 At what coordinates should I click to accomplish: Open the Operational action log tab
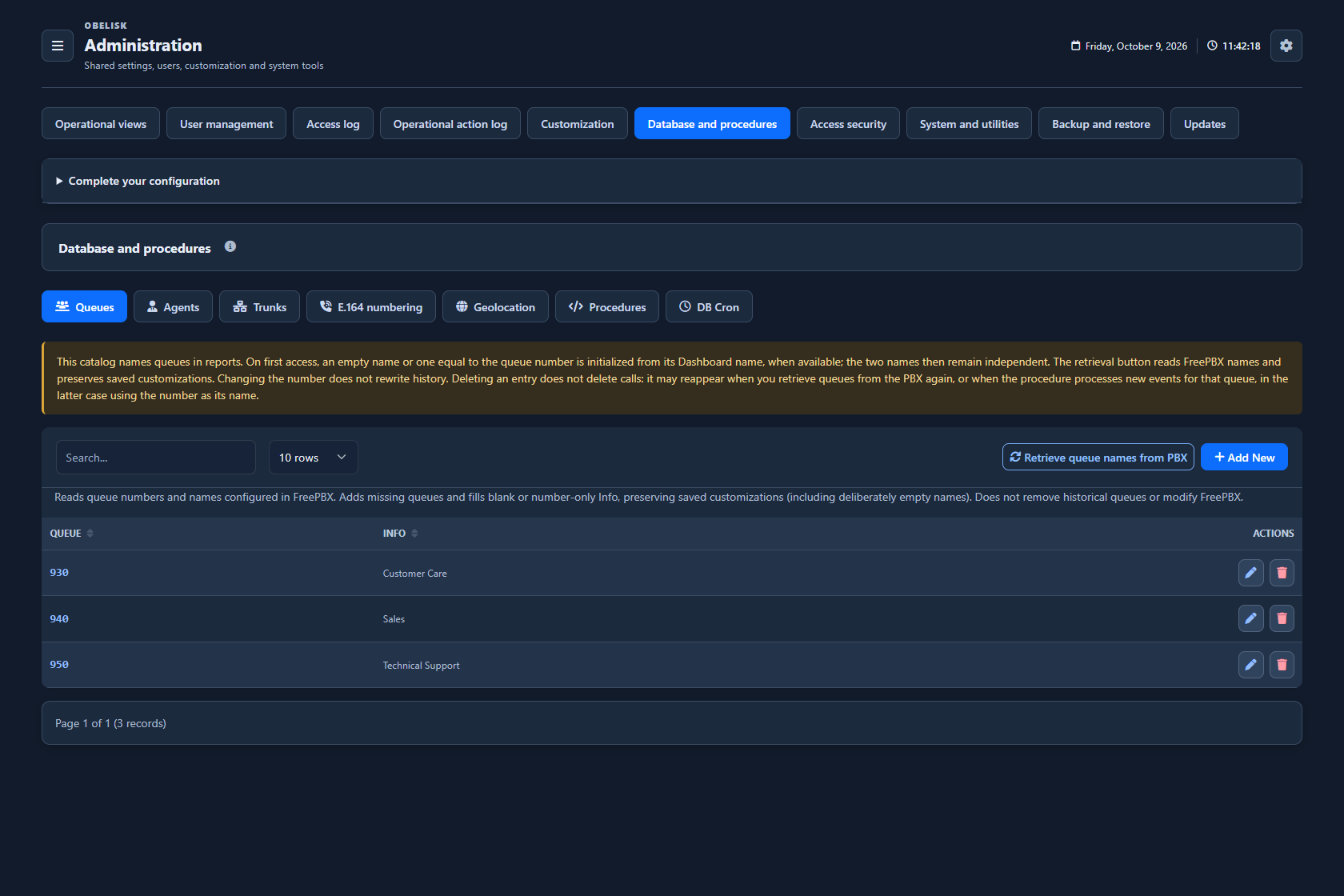450,123
